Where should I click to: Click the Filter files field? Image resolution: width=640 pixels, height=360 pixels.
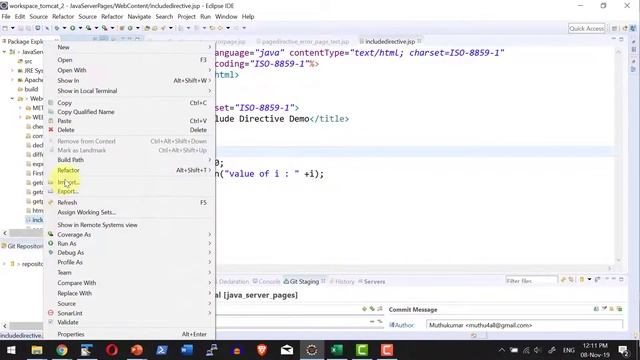point(531,281)
